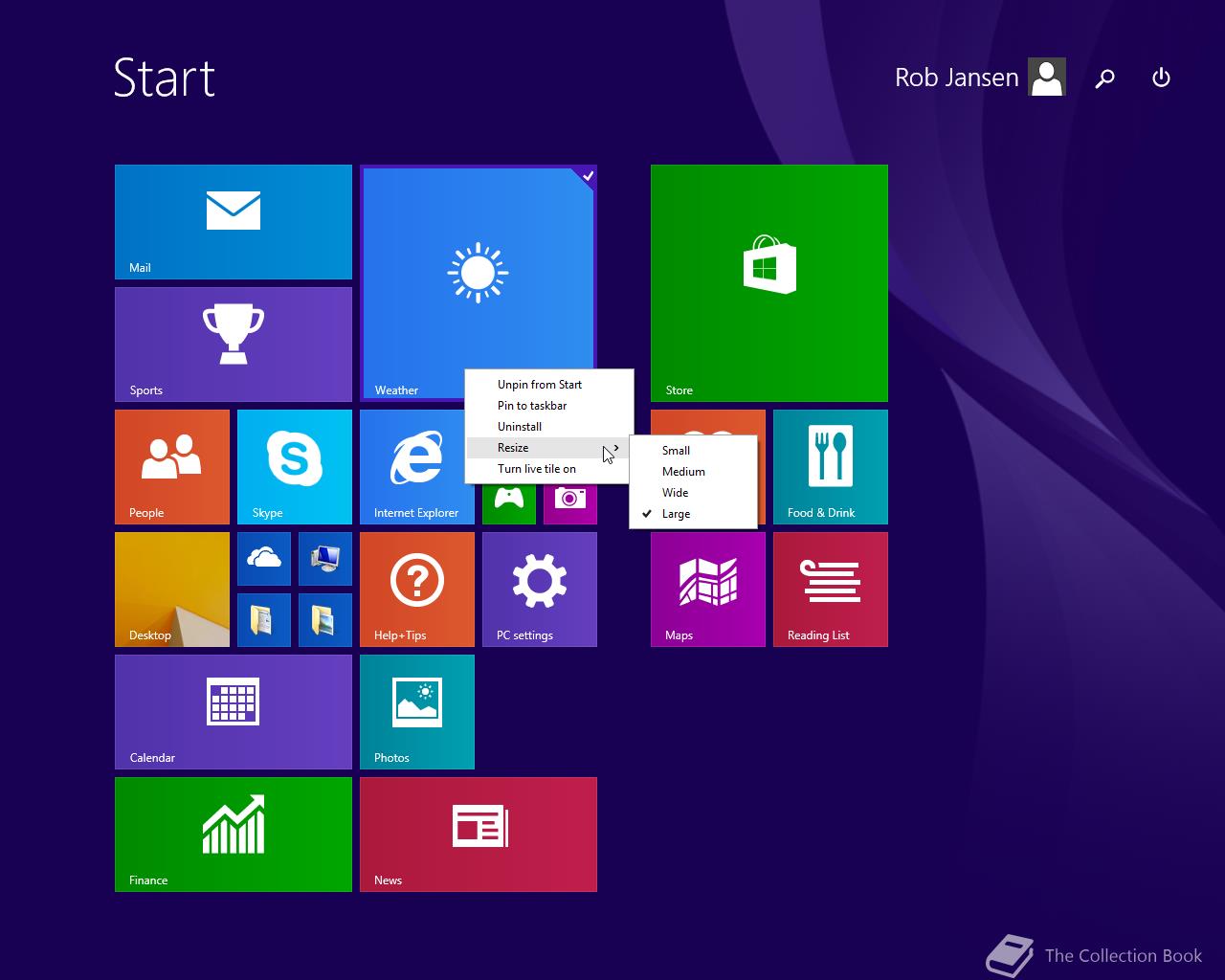Open the Help+Tips tile

[417, 590]
